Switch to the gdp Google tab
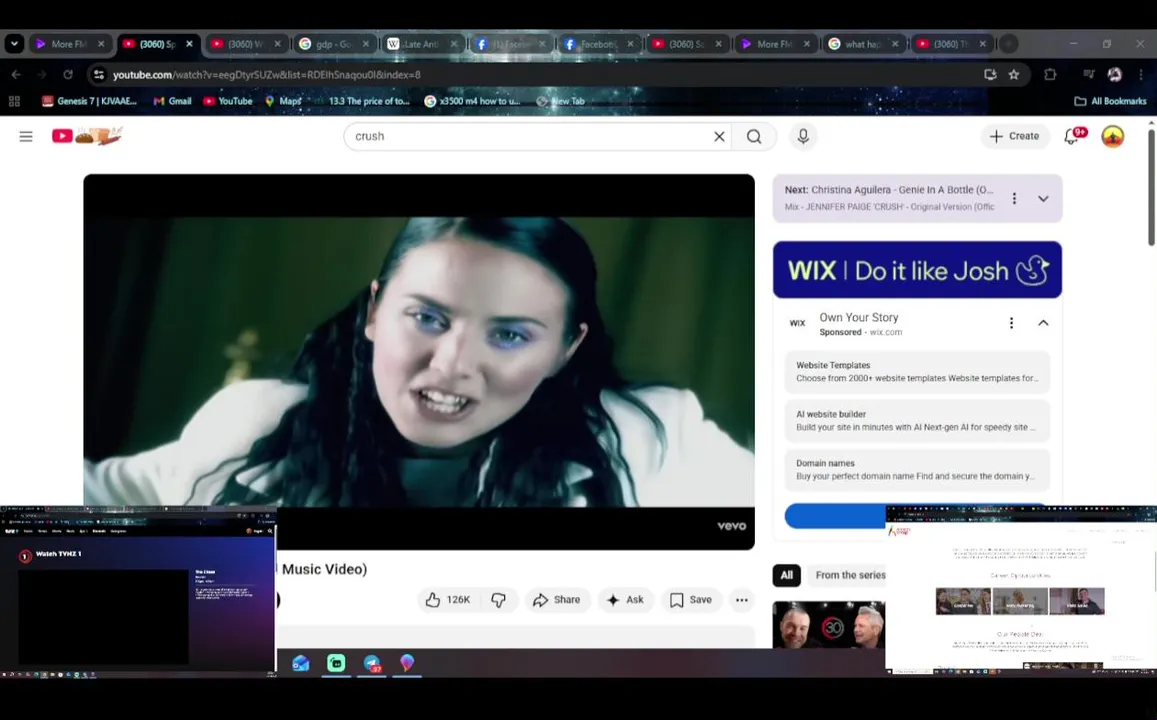The image size is (1157, 720). (x=334, y=44)
